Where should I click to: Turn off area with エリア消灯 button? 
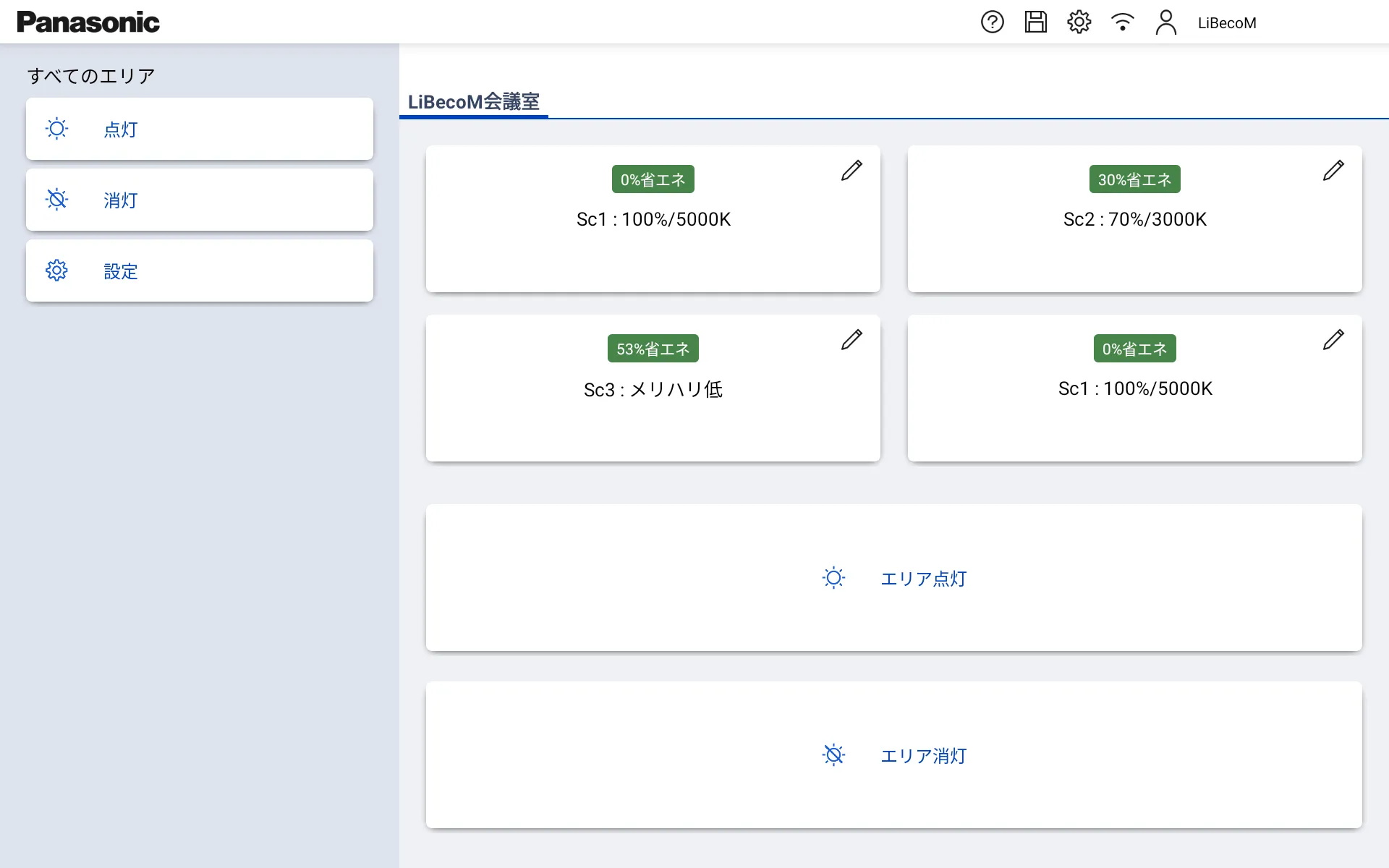click(x=893, y=755)
